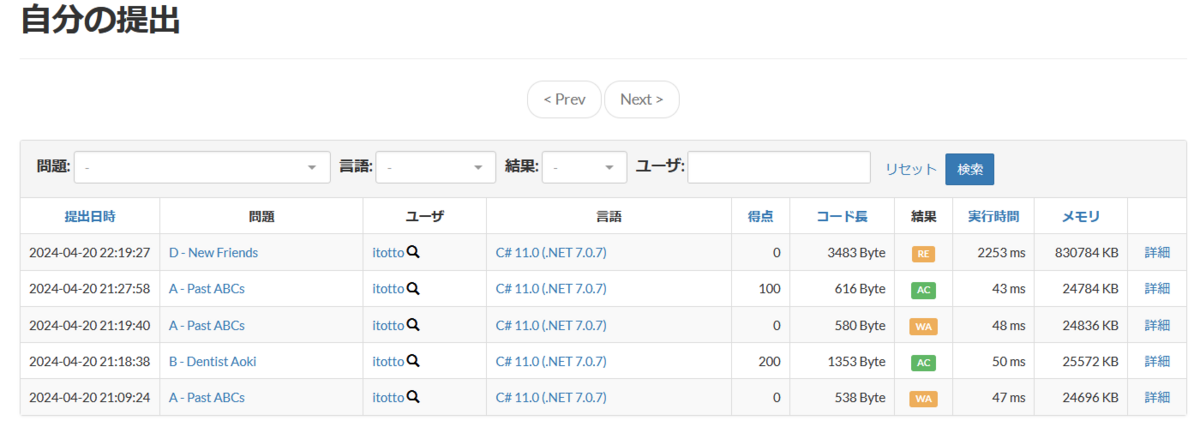Open A - Past ABCs in 21:27:58 row
This screenshot has width=1200, height=427.
pos(207,289)
